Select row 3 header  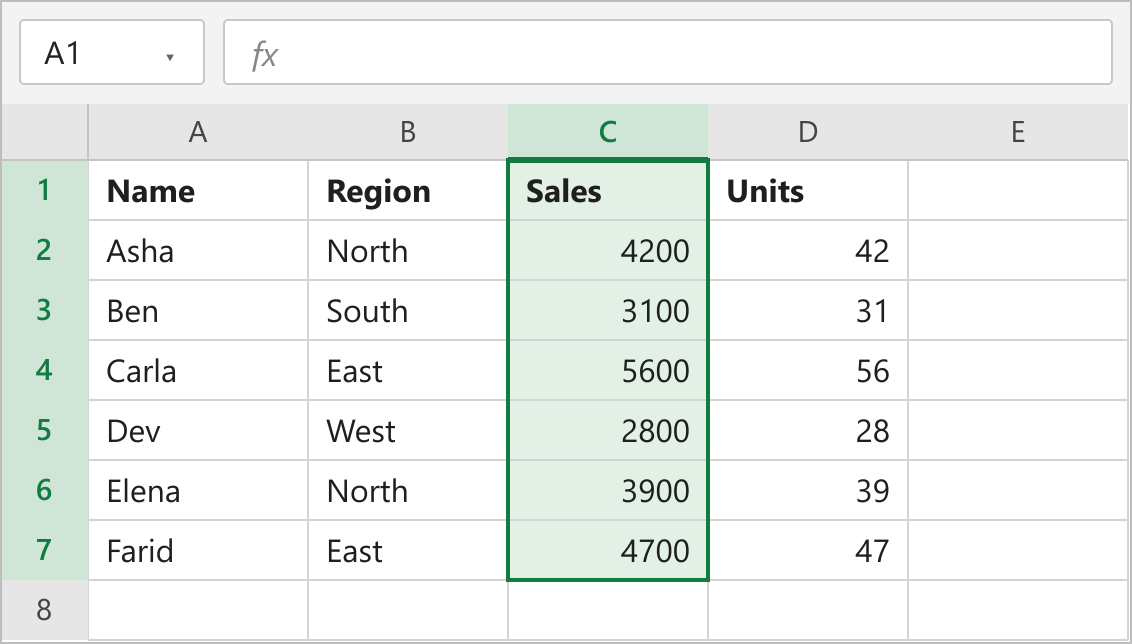coord(45,310)
